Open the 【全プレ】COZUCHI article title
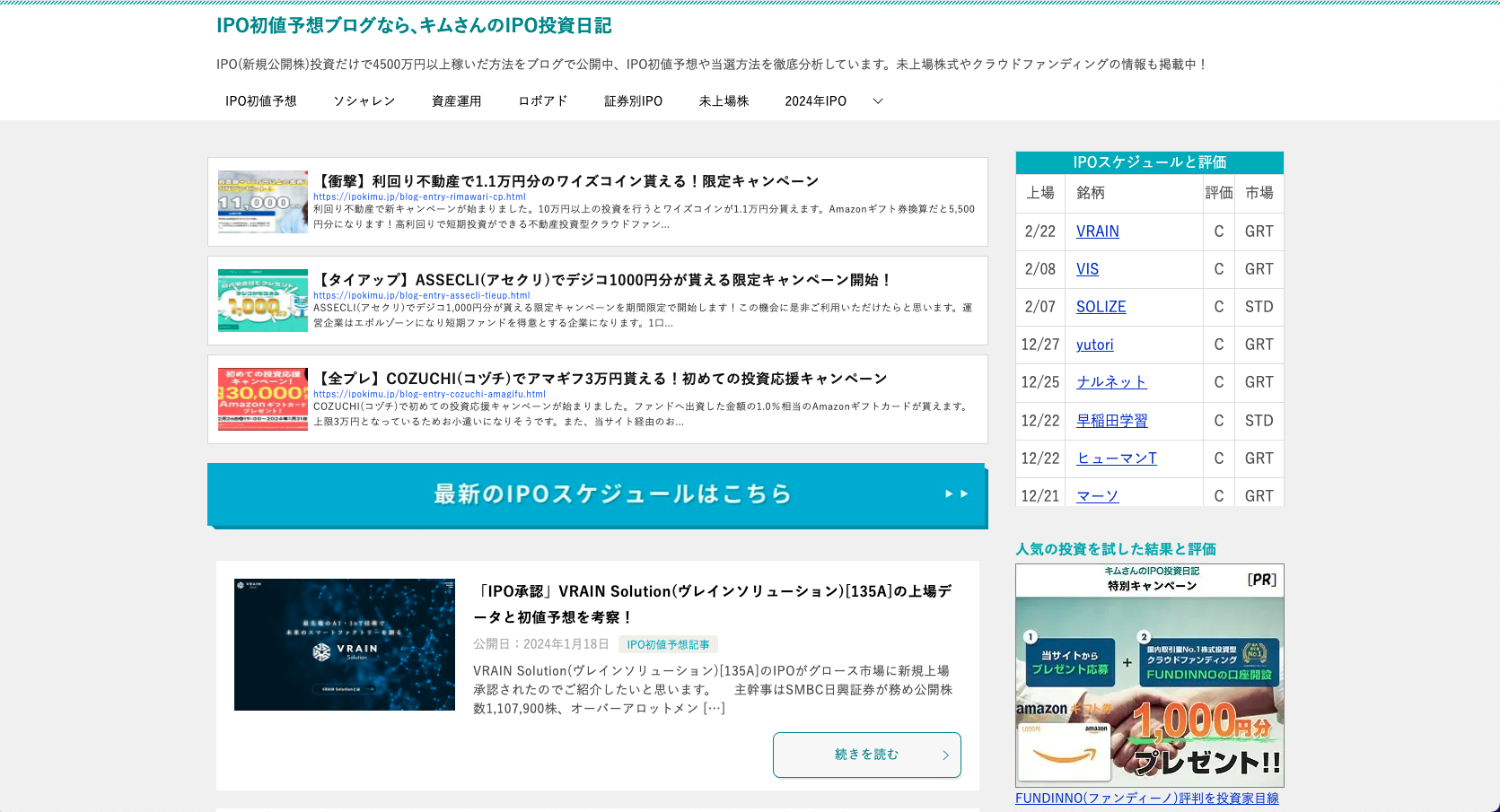1500x812 pixels. pyautogui.click(x=601, y=379)
